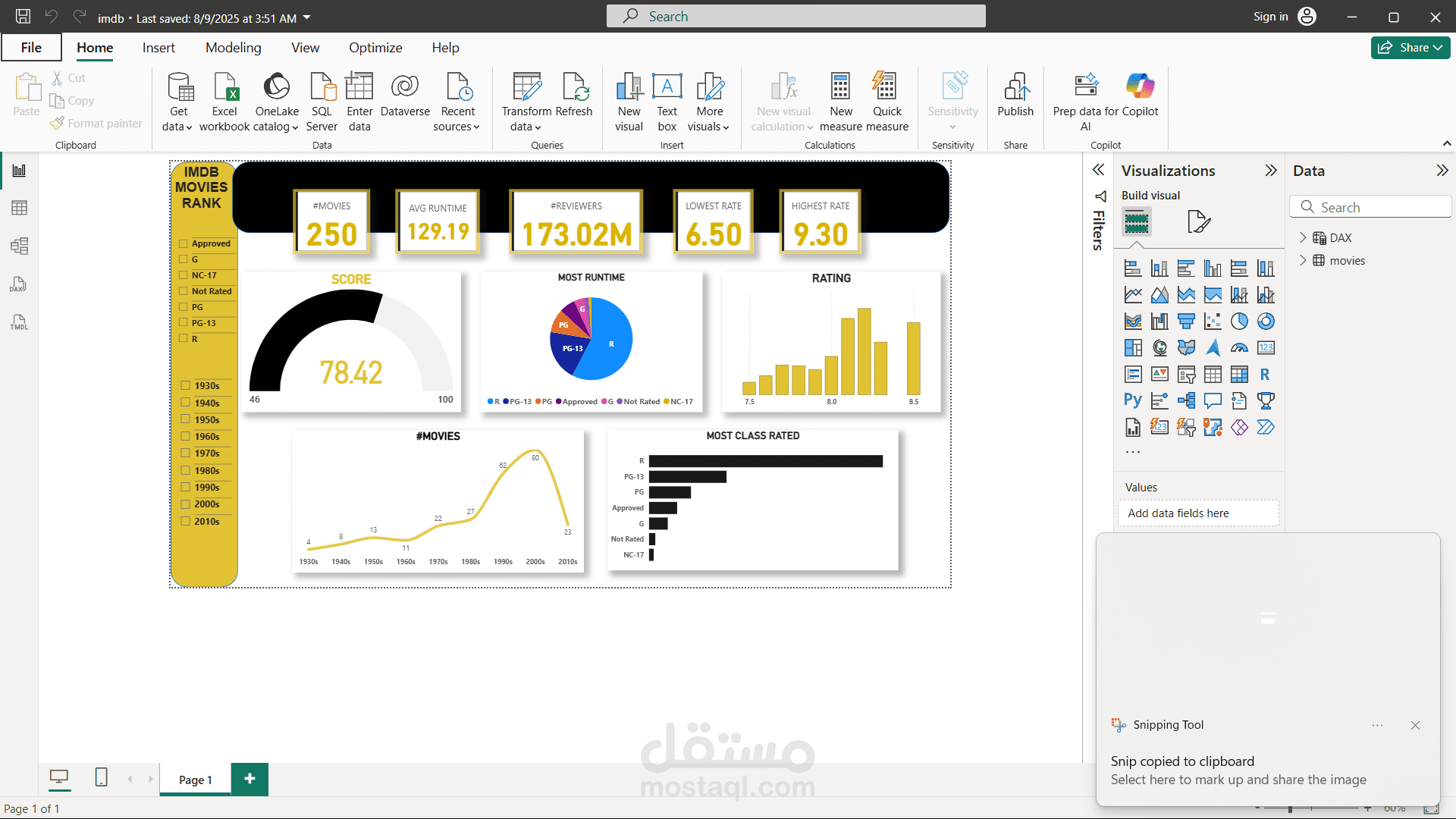Expand the Filters pane

point(1098,170)
